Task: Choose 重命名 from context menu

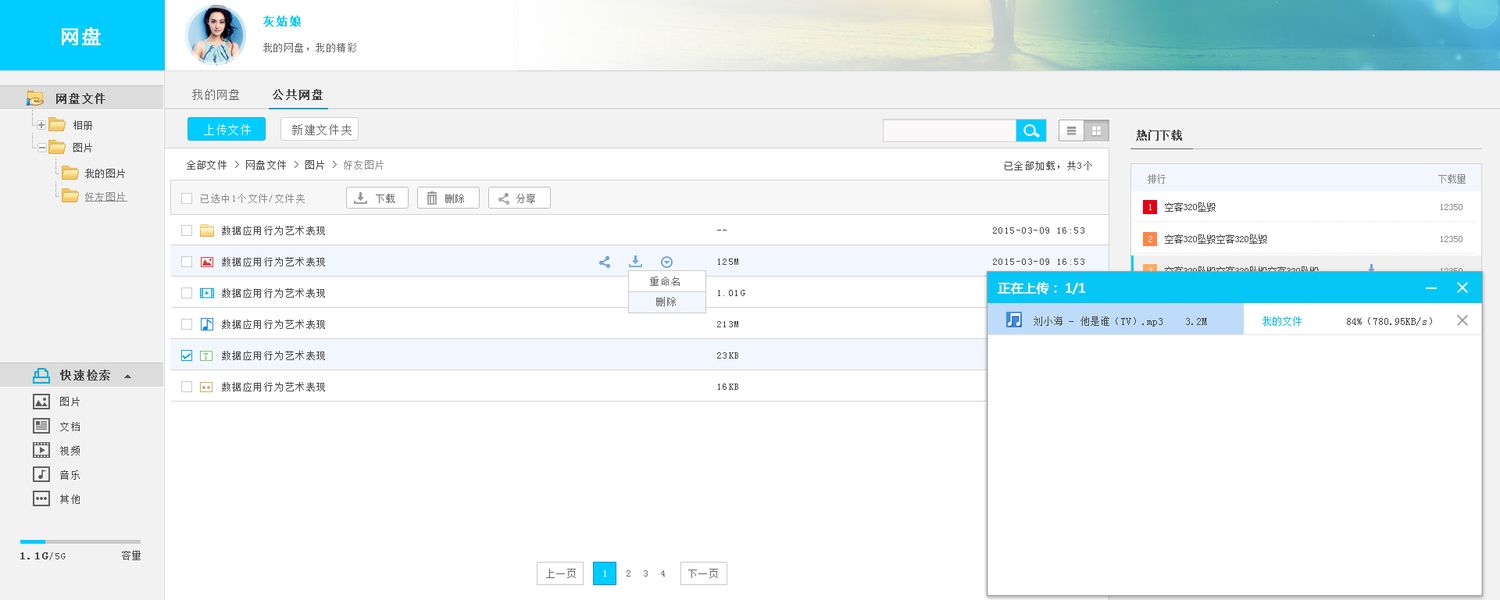Action: (x=667, y=282)
